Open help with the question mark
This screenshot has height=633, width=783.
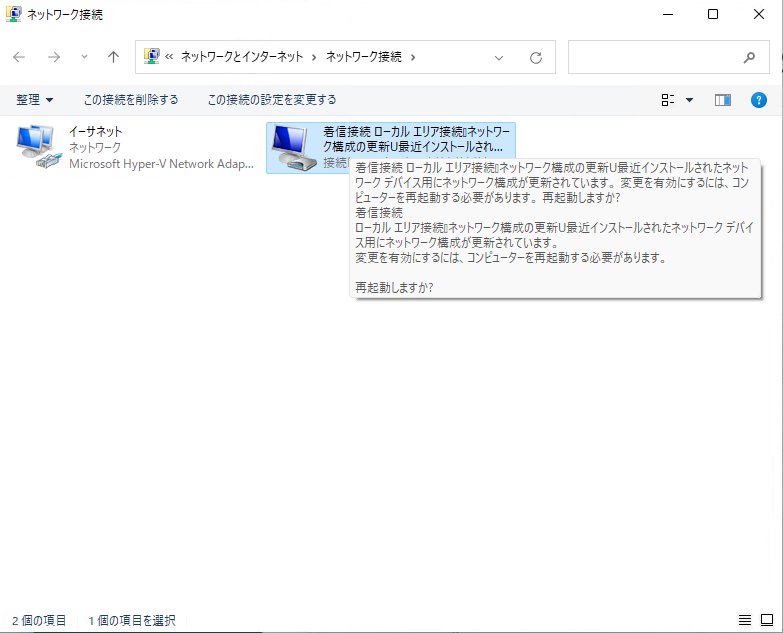(x=759, y=100)
